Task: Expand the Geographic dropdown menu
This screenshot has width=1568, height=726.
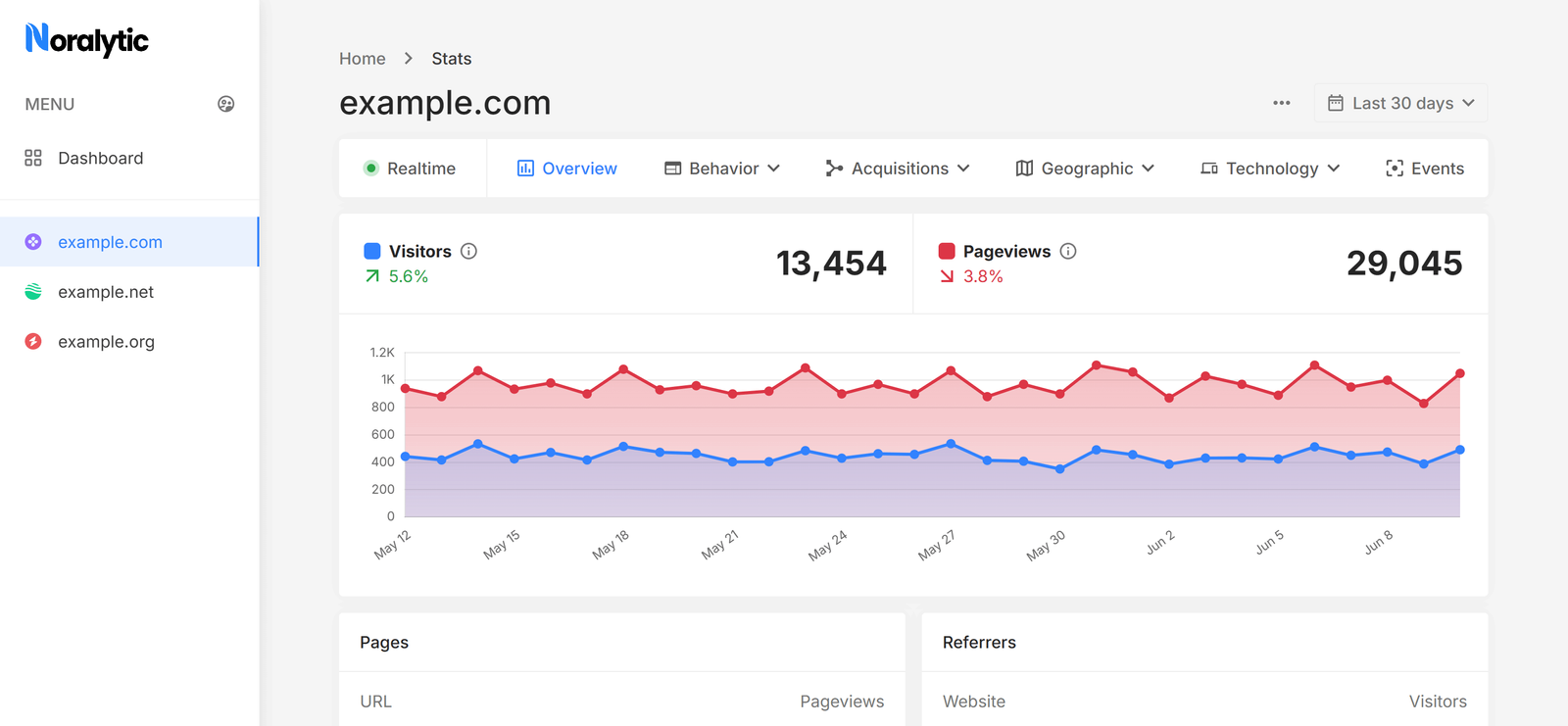Action: click(x=1085, y=169)
